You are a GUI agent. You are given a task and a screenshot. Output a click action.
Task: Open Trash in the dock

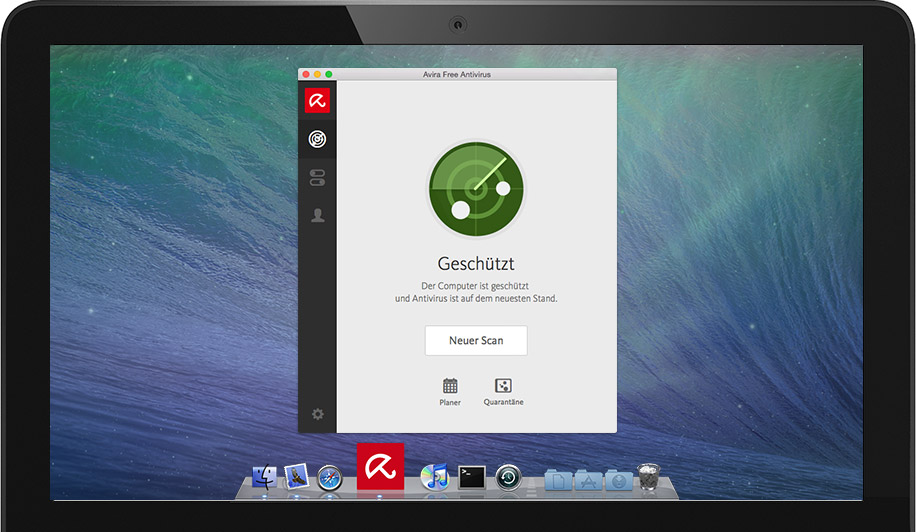[x=648, y=477]
